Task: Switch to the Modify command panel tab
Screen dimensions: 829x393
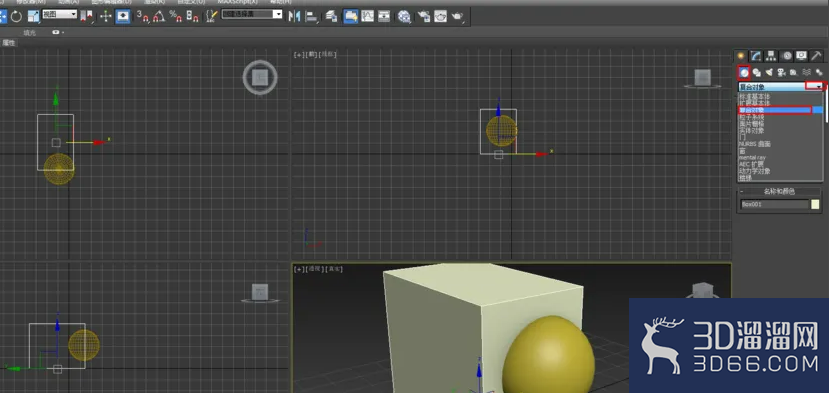Action: click(x=757, y=56)
